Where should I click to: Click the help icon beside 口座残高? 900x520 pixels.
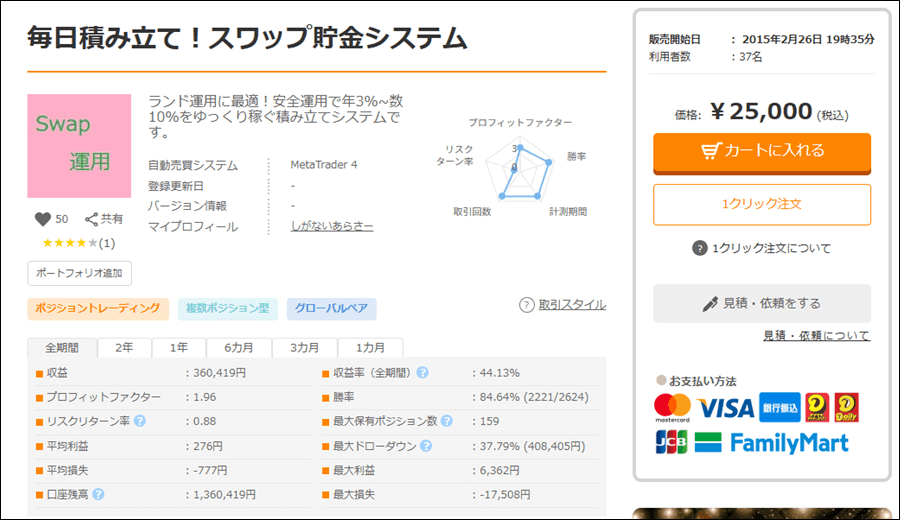click(x=99, y=493)
